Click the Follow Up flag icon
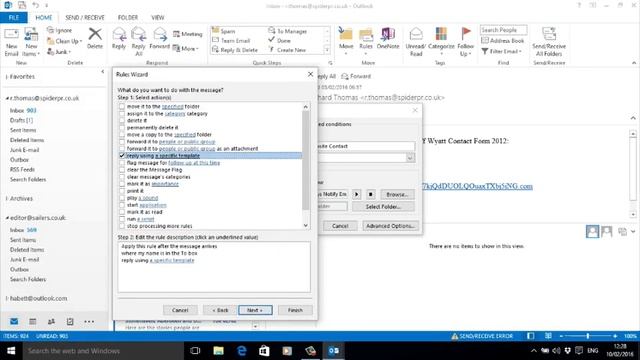Viewport: 640px width, 360px height. pyautogui.click(x=466, y=34)
